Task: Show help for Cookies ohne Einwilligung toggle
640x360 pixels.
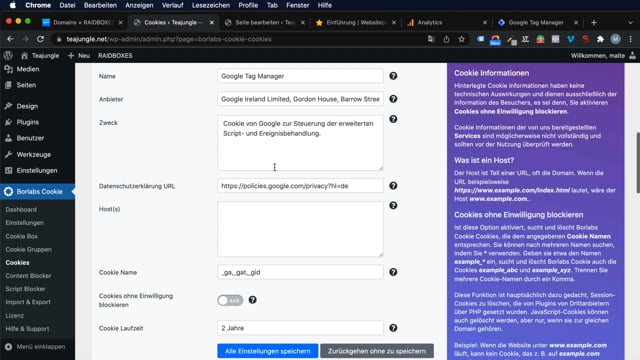Action: coord(253,300)
